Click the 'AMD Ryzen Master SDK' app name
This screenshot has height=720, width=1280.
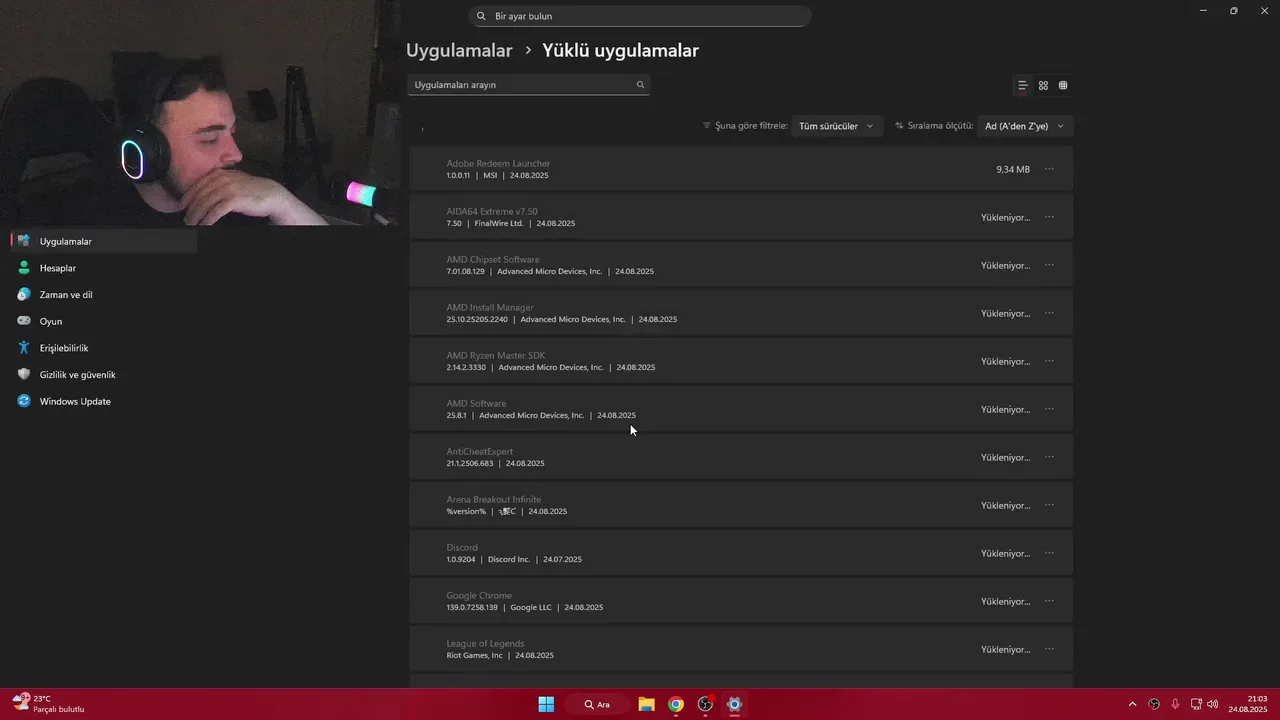click(x=496, y=355)
